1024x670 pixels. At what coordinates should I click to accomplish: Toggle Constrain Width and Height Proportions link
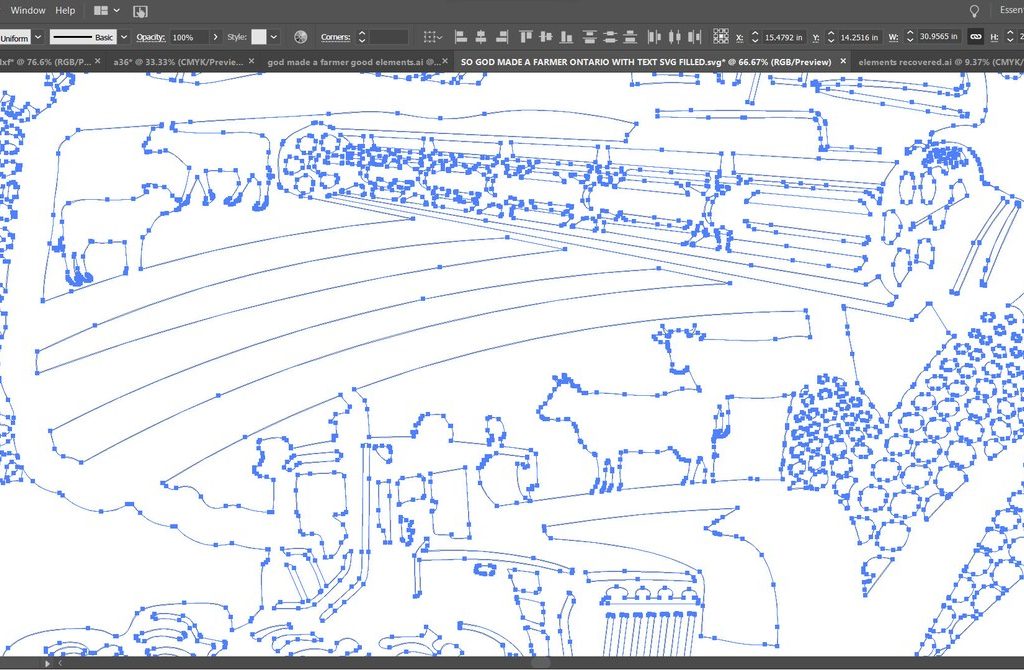pyautogui.click(x=975, y=37)
